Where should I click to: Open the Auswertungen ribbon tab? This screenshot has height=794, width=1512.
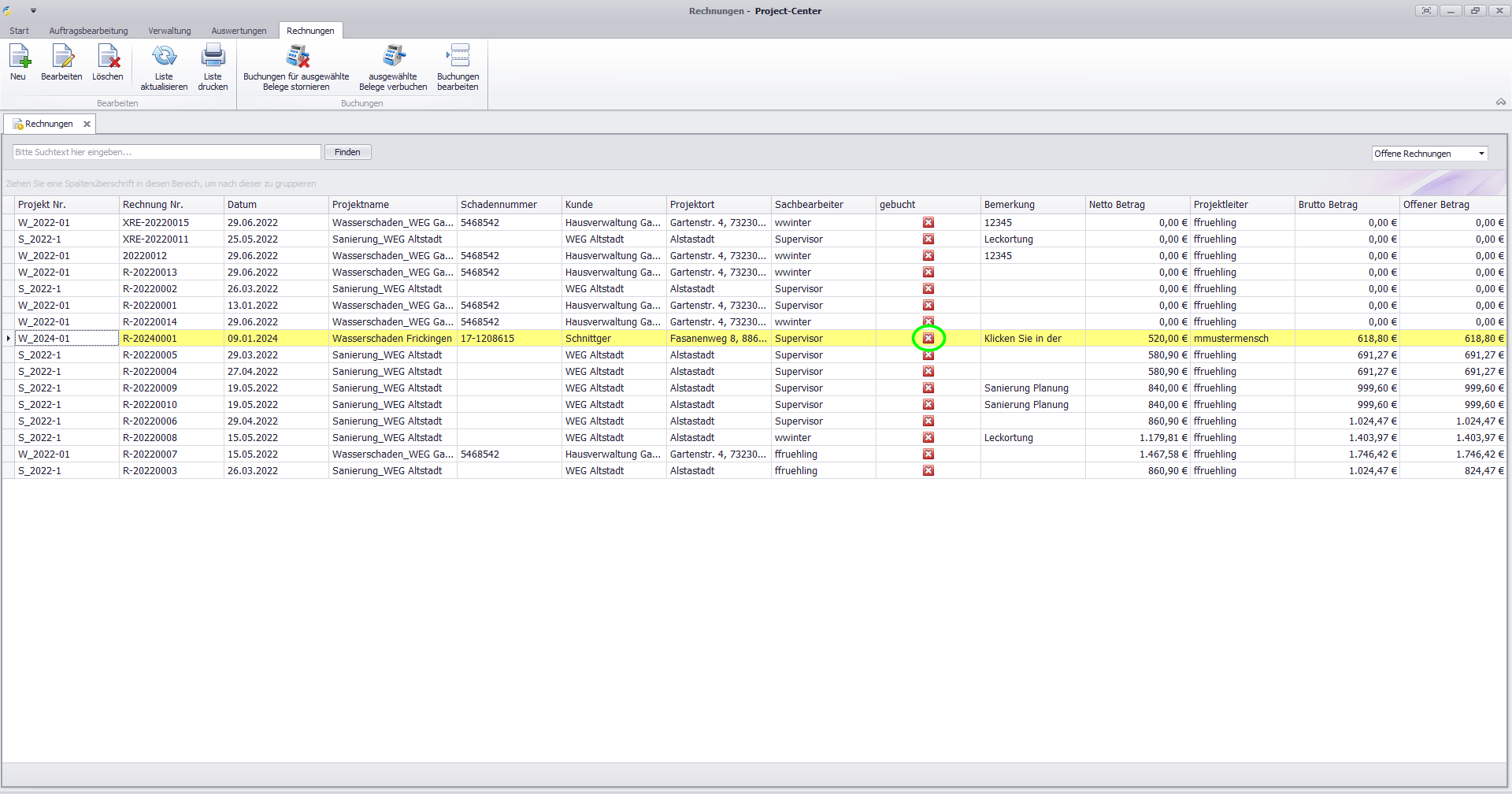[x=239, y=31]
